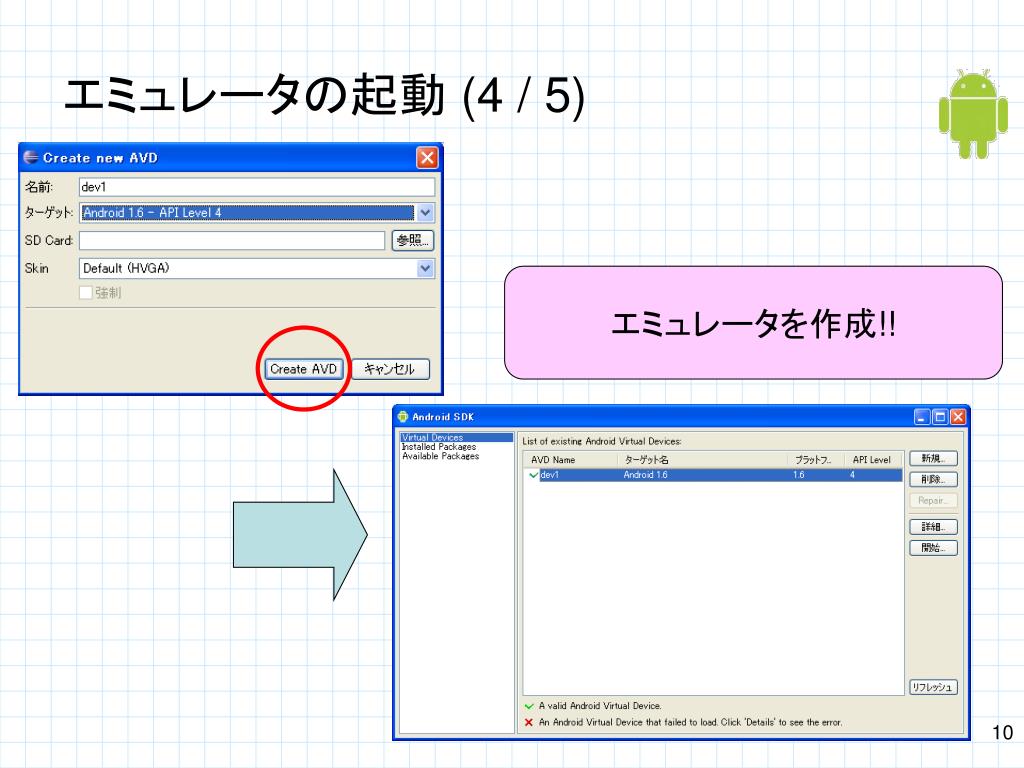The image size is (1024, 768).
Task: Click the 名前 input field containing dev1
Action: coord(257,187)
